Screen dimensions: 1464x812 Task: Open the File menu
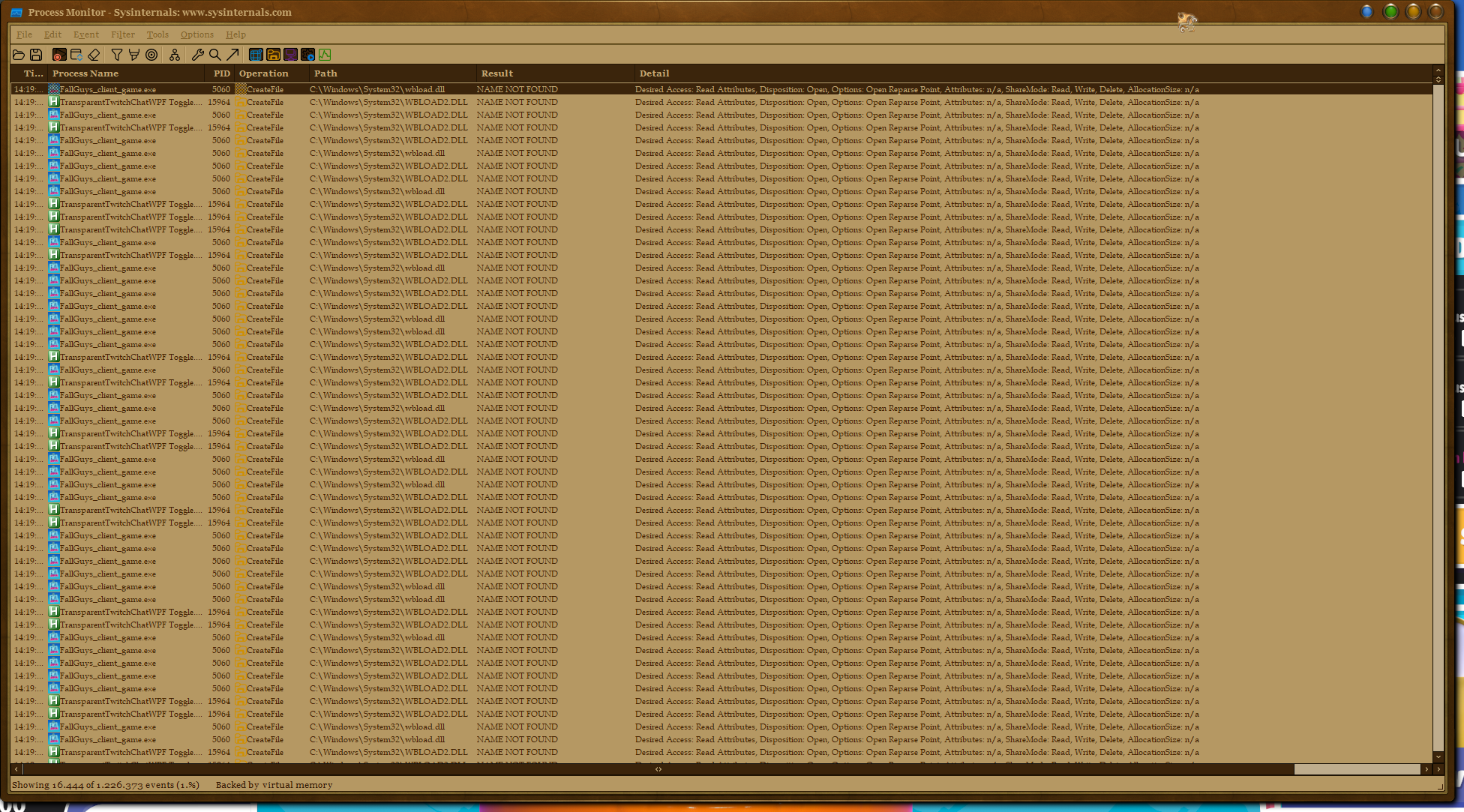click(25, 34)
